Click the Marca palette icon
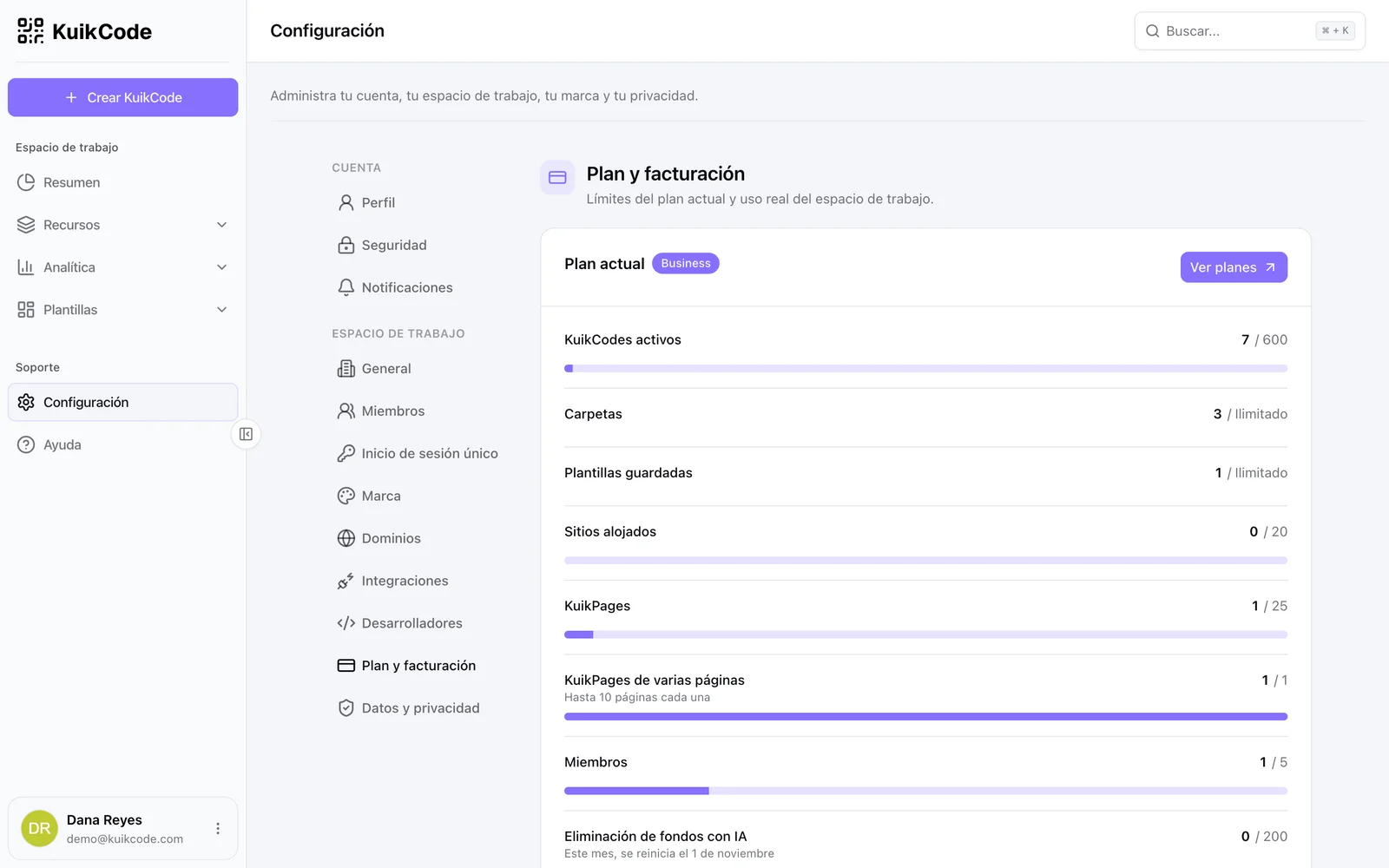1389x868 pixels. 346,496
